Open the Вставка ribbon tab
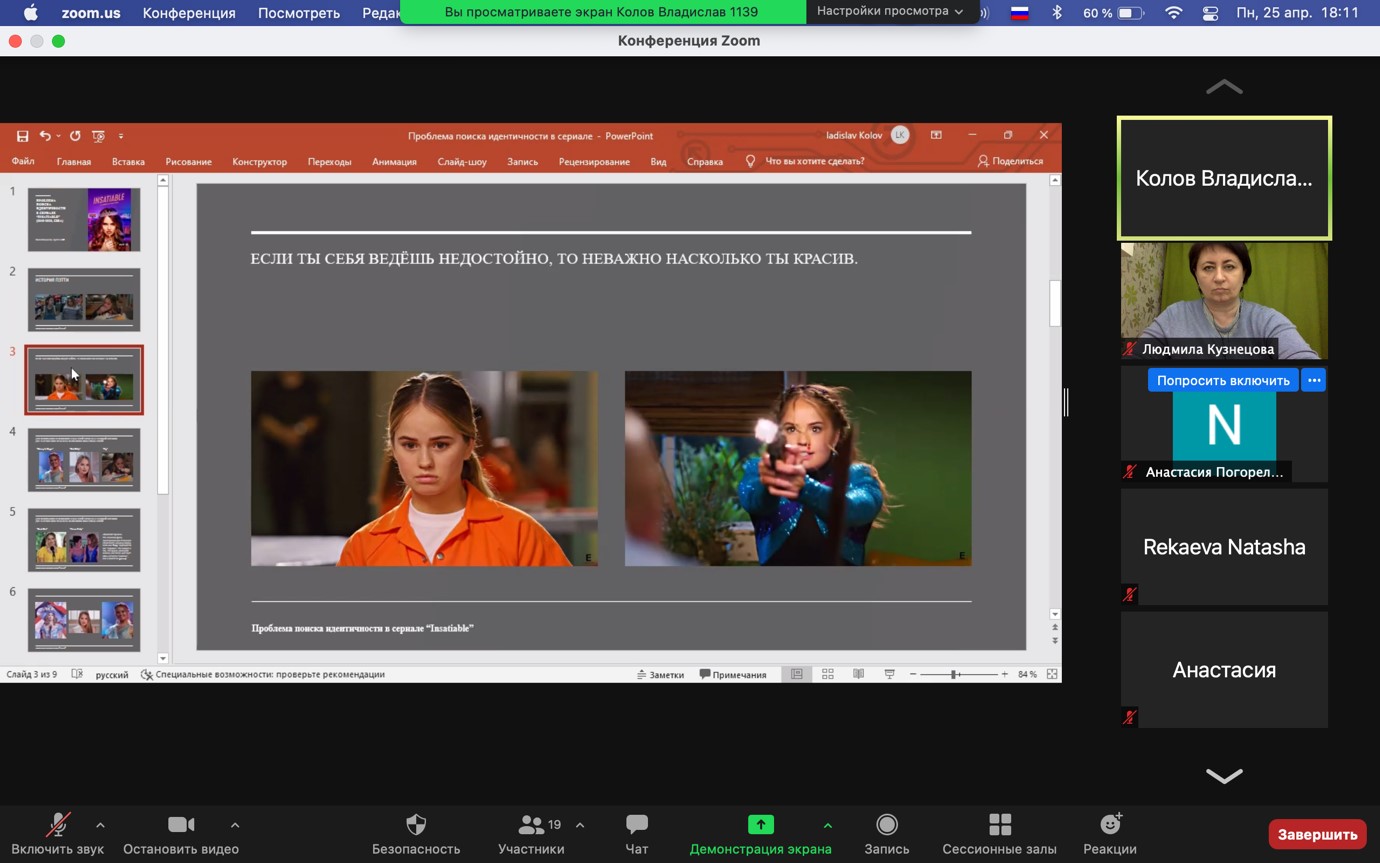This screenshot has height=863, width=1380. tap(128, 161)
